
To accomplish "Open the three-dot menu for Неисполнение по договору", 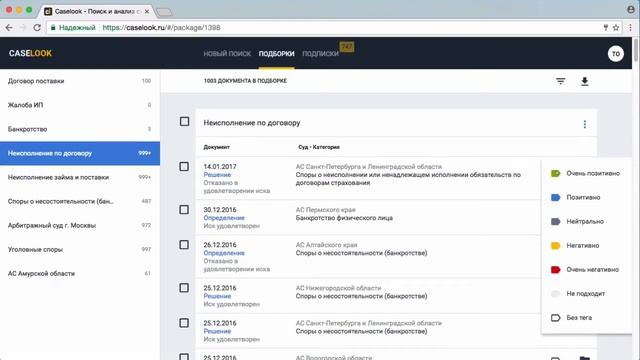I will [x=584, y=124].
